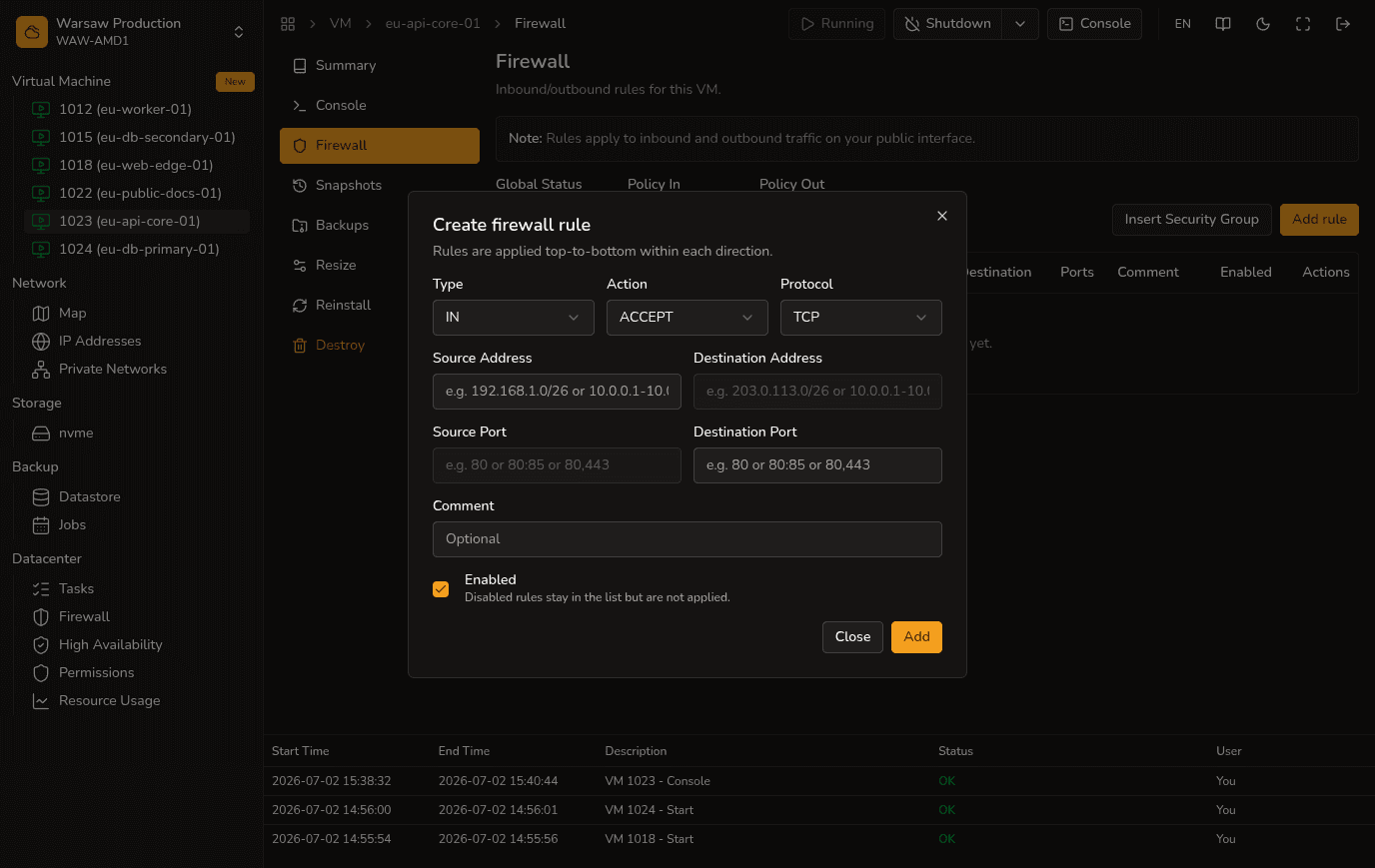Open the documentation book icon
This screenshot has height=868, width=1375.
[1223, 24]
